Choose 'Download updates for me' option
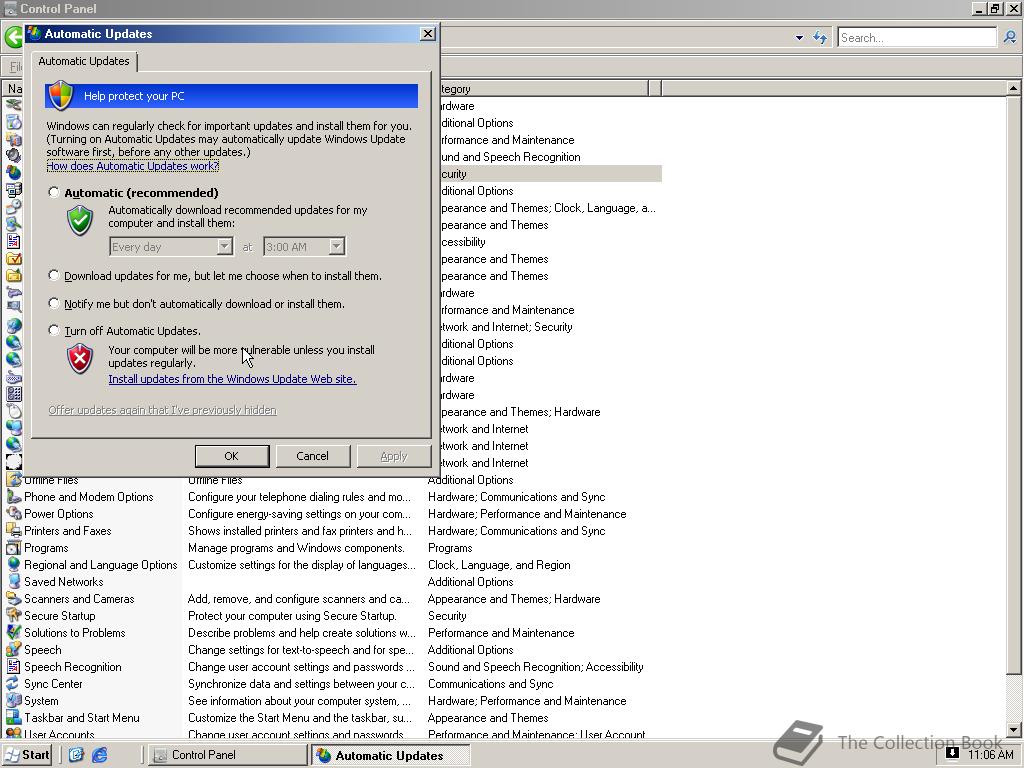 pyautogui.click(x=54, y=276)
